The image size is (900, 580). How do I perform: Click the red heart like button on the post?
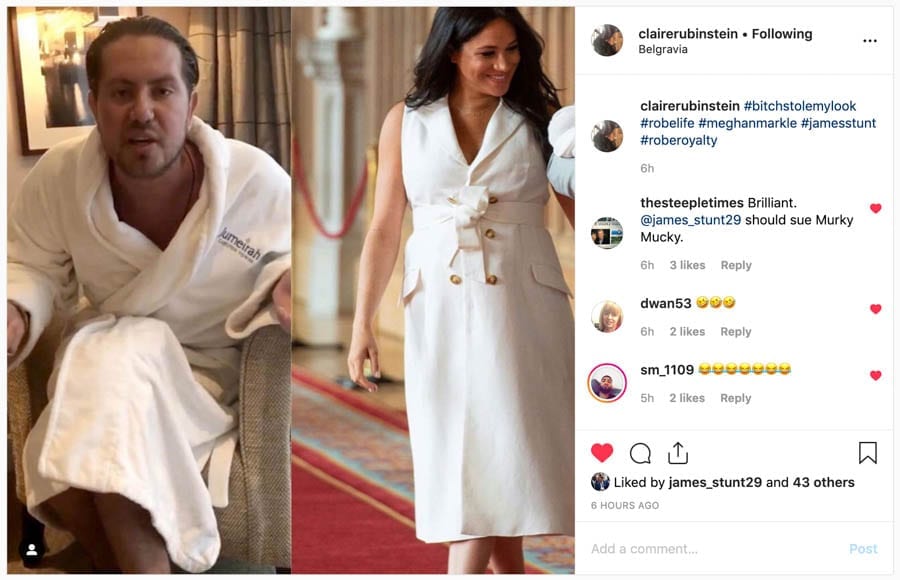point(602,453)
